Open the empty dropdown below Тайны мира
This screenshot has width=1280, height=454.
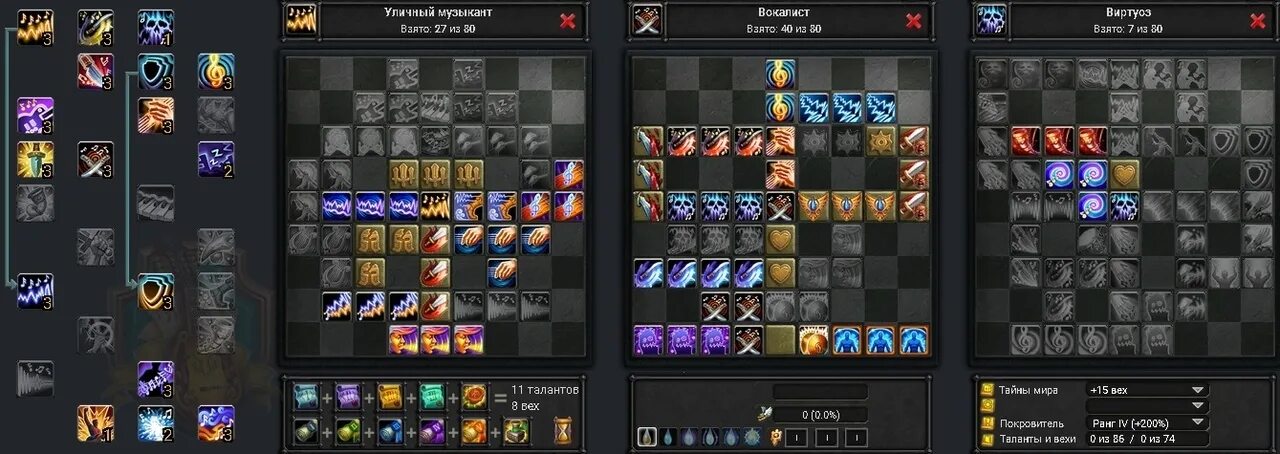point(1146,406)
